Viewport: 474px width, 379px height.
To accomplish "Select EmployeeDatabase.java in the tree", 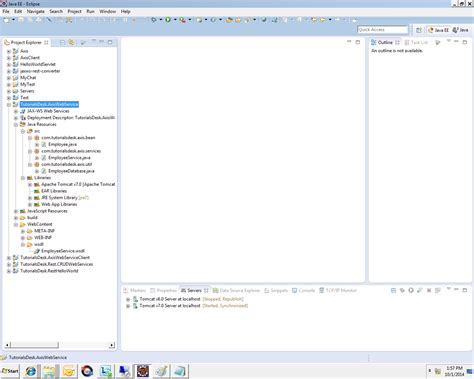I will coord(71,171).
